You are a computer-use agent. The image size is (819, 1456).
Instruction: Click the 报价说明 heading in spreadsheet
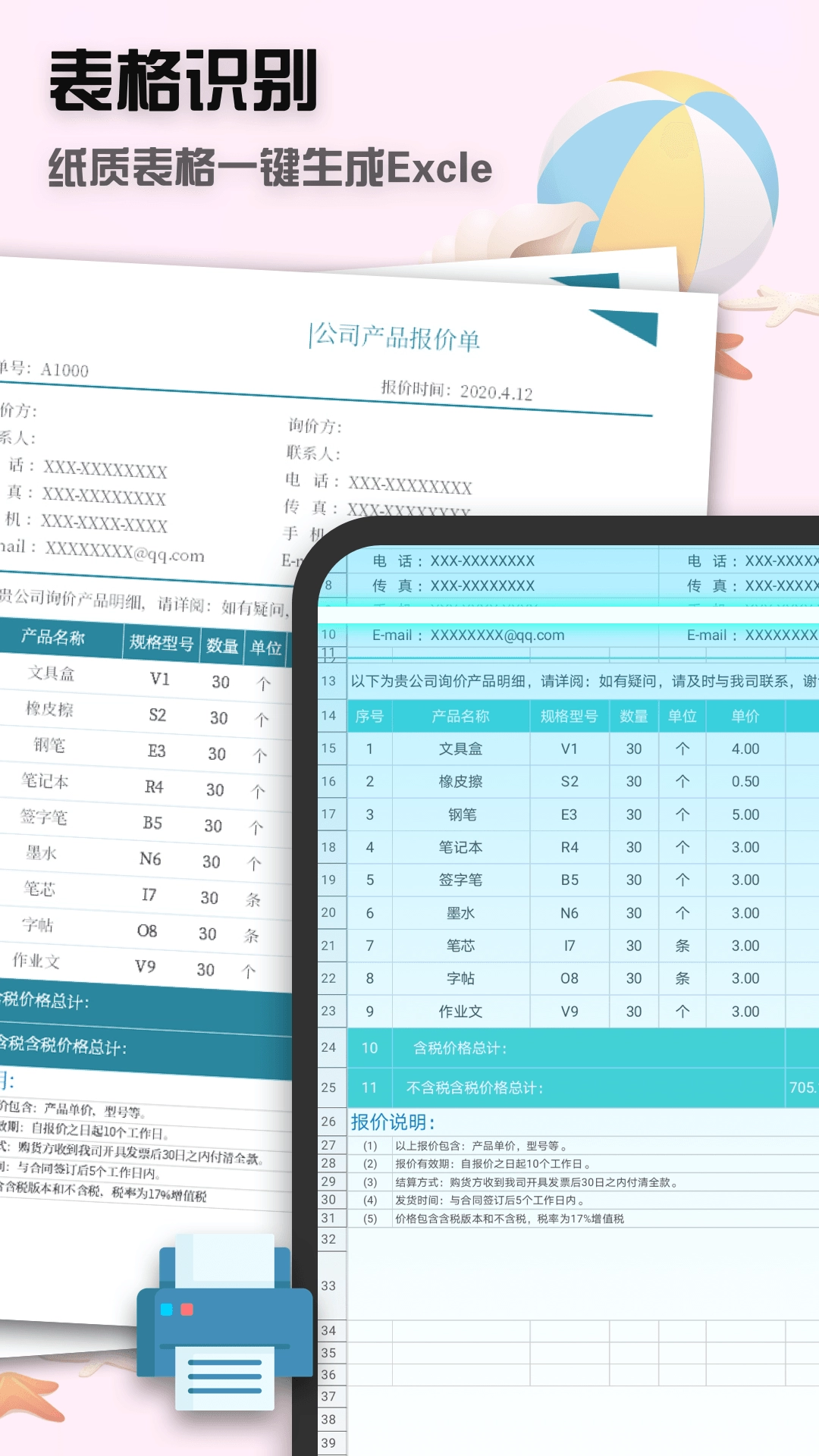pos(393,1122)
